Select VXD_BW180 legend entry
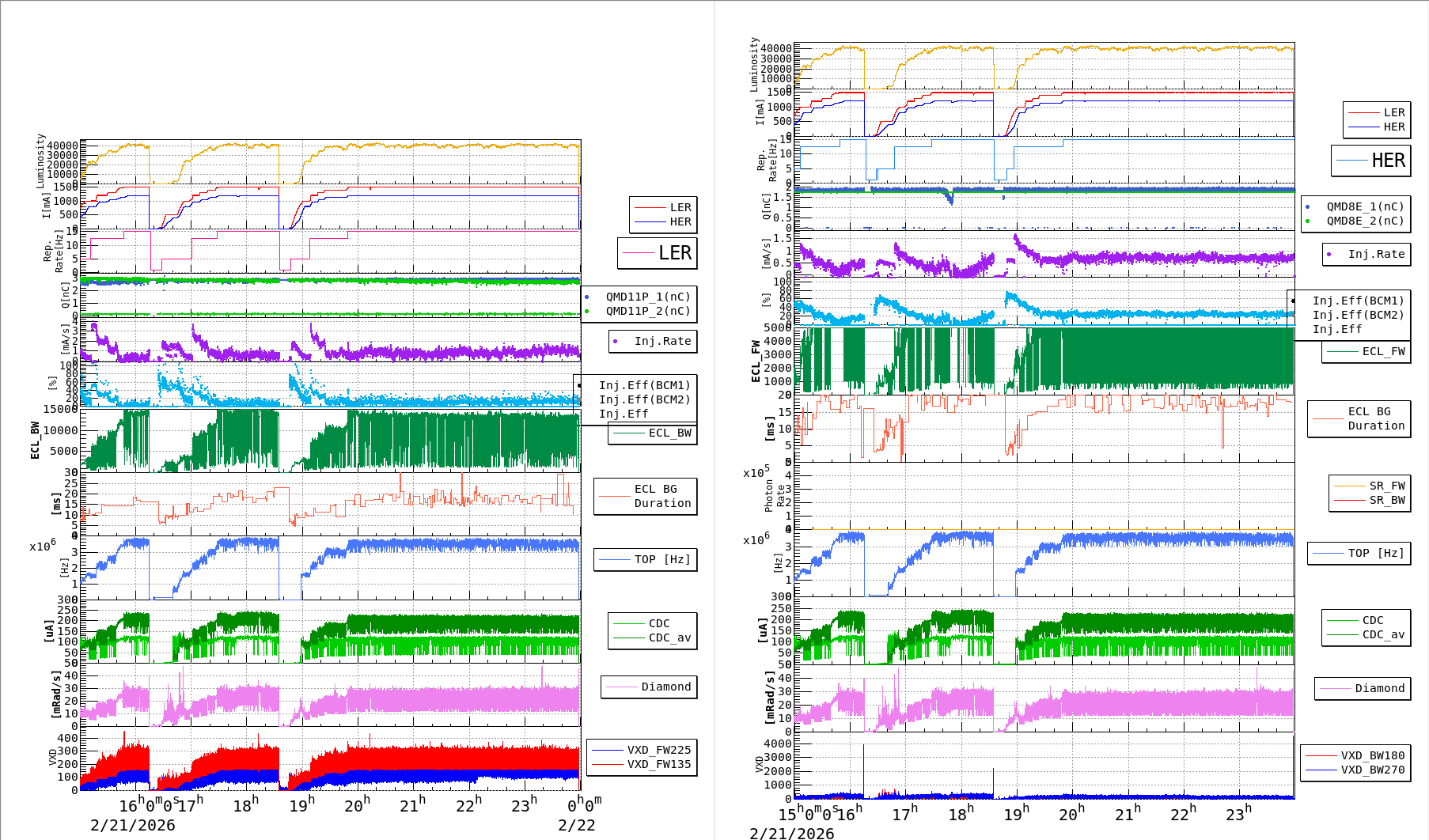The image size is (1429, 840). (1355, 755)
